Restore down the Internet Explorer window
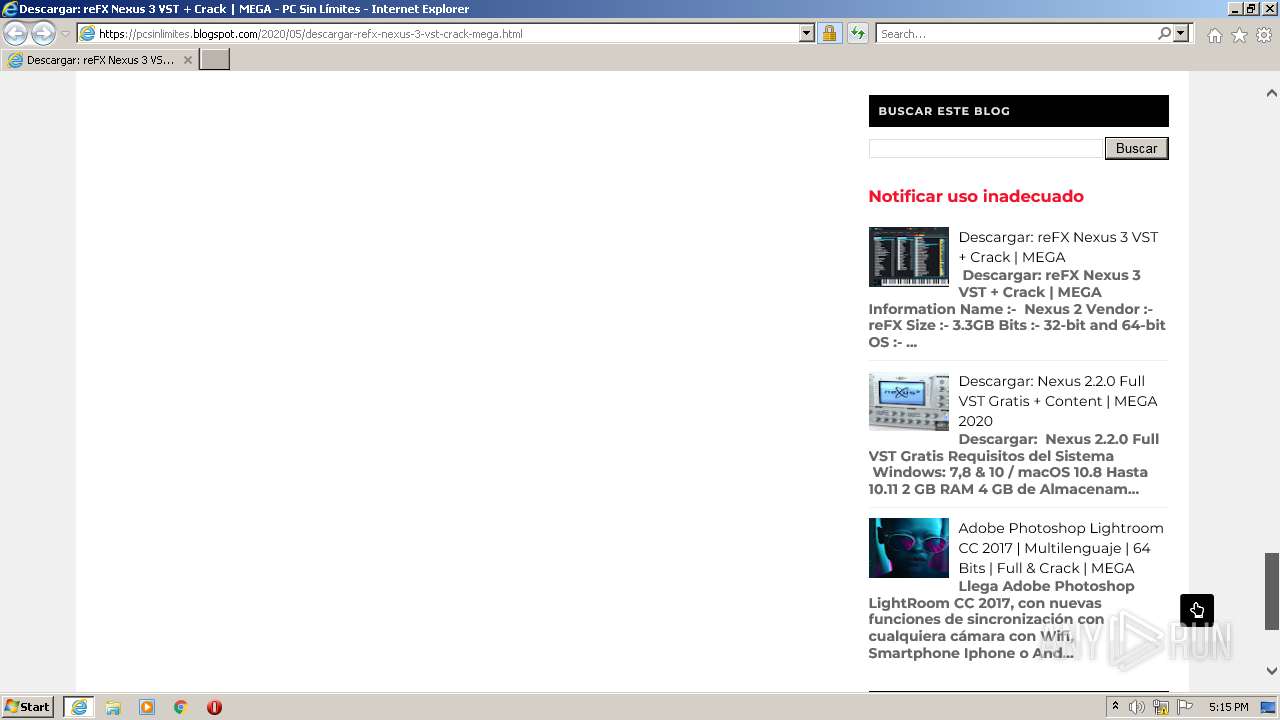This screenshot has width=1280, height=720. (x=1250, y=8)
